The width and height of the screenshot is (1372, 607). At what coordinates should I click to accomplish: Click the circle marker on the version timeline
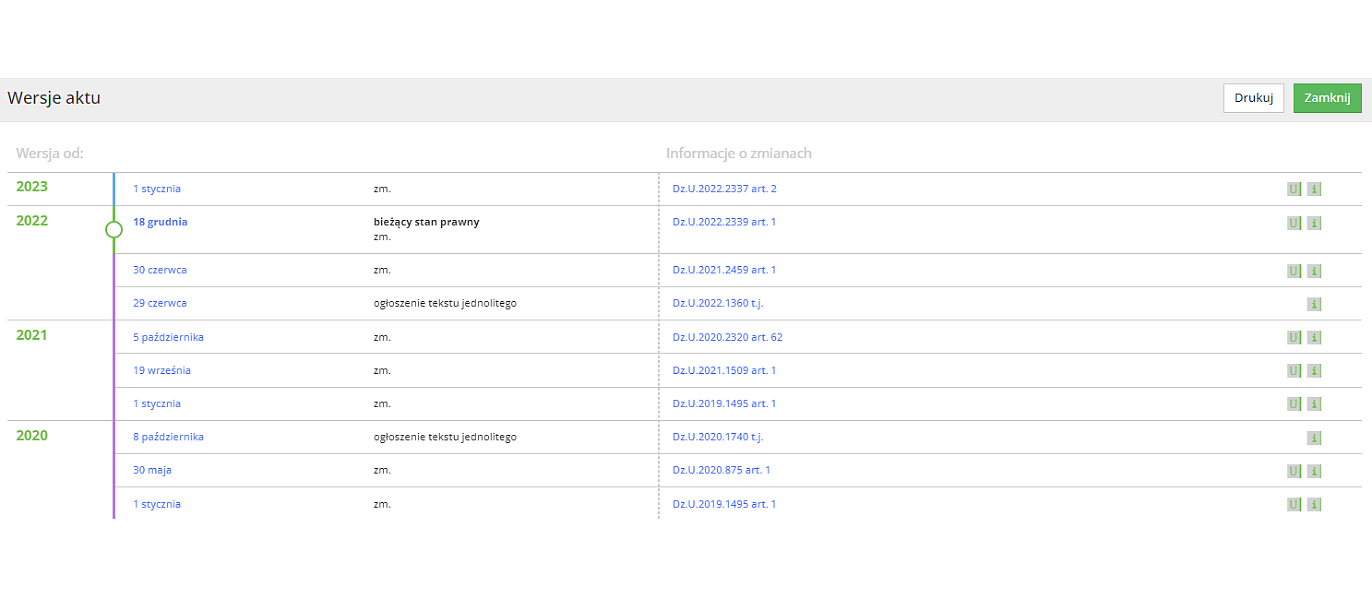coord(114,230)
